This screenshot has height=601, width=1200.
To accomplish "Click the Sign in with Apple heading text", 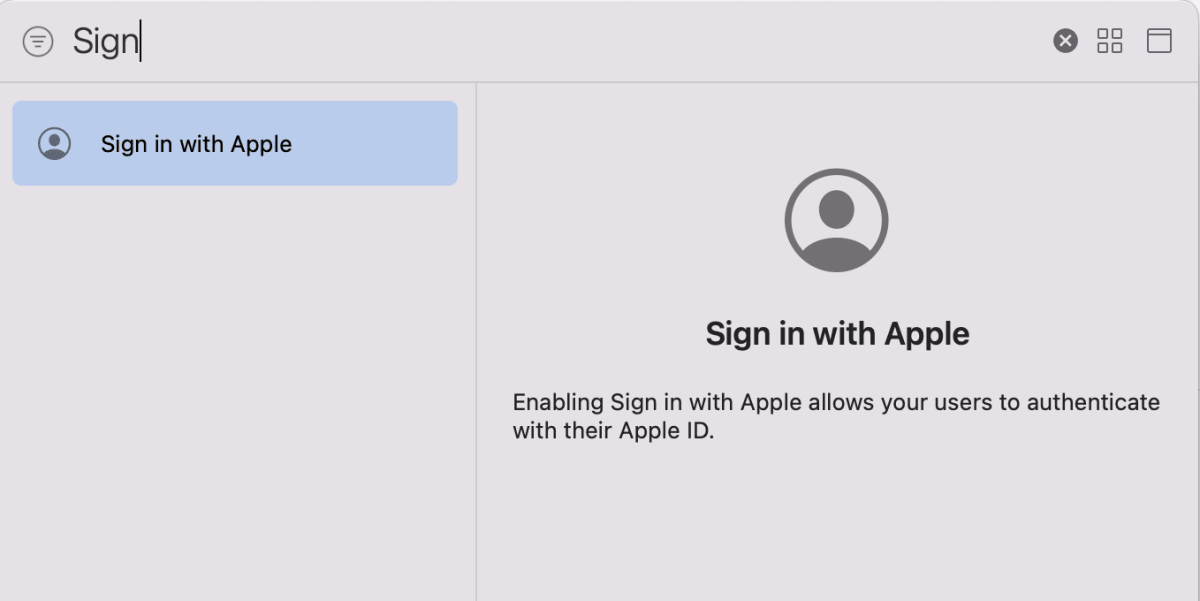I will 838,333.
